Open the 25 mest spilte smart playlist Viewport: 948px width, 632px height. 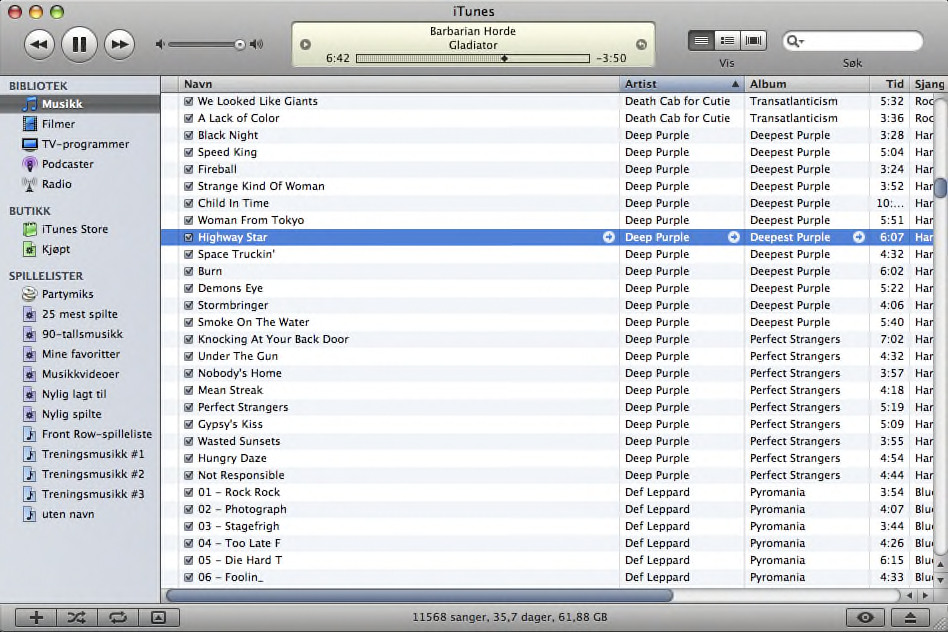pyautogui.click(x=80, y=314)
